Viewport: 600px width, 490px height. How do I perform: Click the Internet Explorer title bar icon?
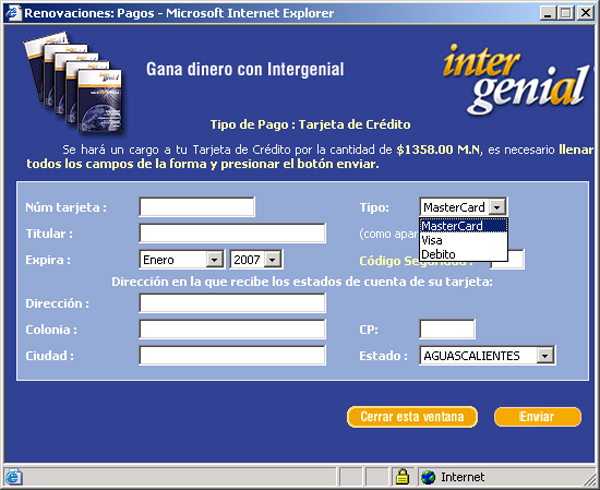[x=13, y=13]
